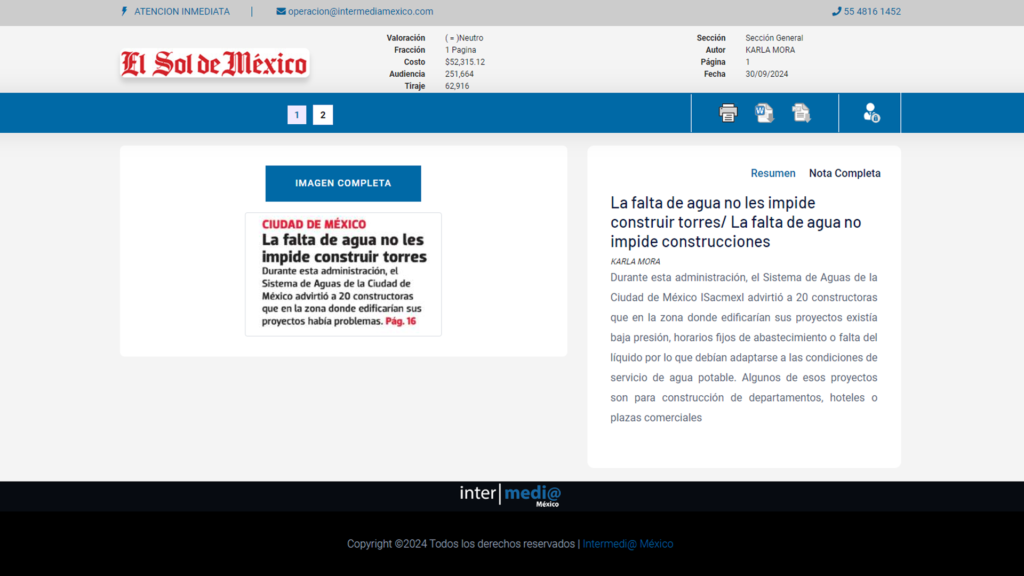
Task: Click the document copy icon in toolbar
Action: pos(801,113)
